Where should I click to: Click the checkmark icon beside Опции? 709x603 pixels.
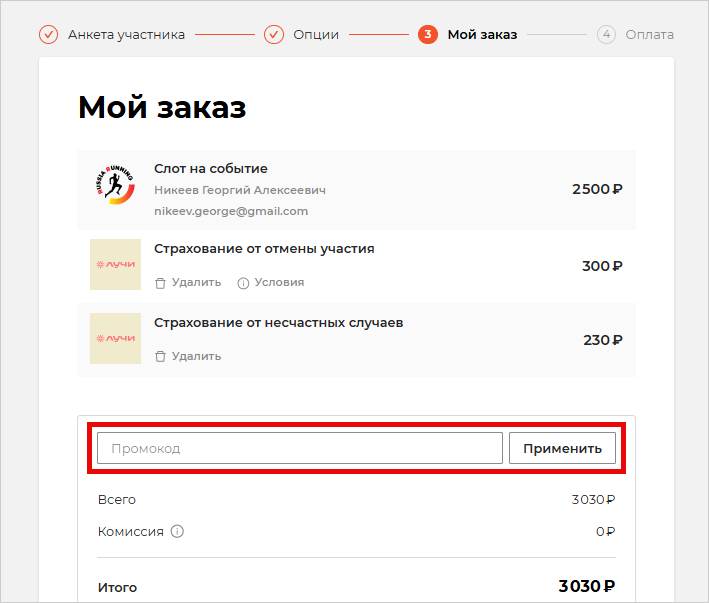(274, 34)
